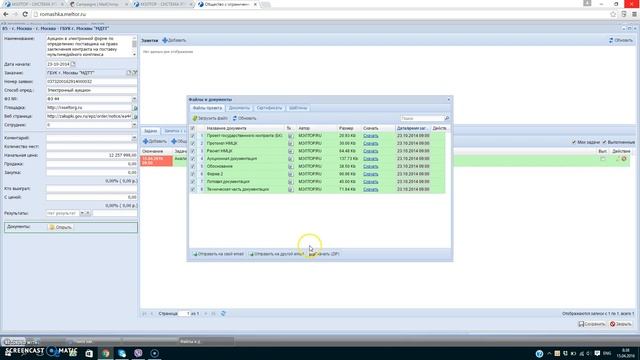The width and height of the screenshot is (640, 360).
Task: Uncheck Проект государственного контракта row
Action: (193, 136)
